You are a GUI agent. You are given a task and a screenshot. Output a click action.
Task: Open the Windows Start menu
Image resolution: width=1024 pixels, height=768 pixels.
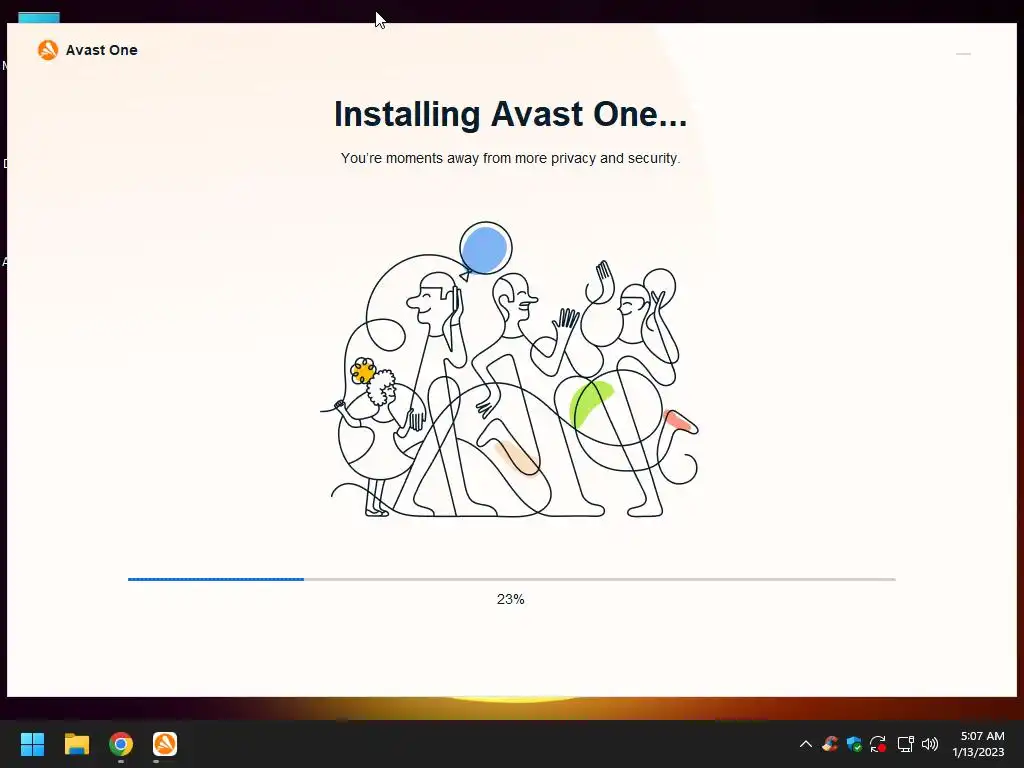tap(32, 744)
